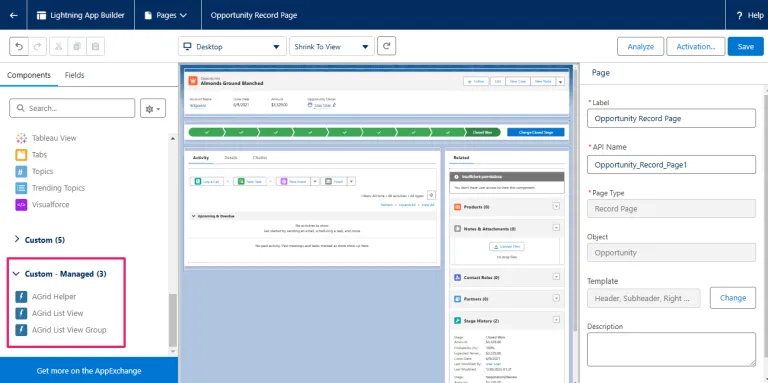Open the Notes & Attachments dropdown

pyautogui.click(x=556, y=228)
